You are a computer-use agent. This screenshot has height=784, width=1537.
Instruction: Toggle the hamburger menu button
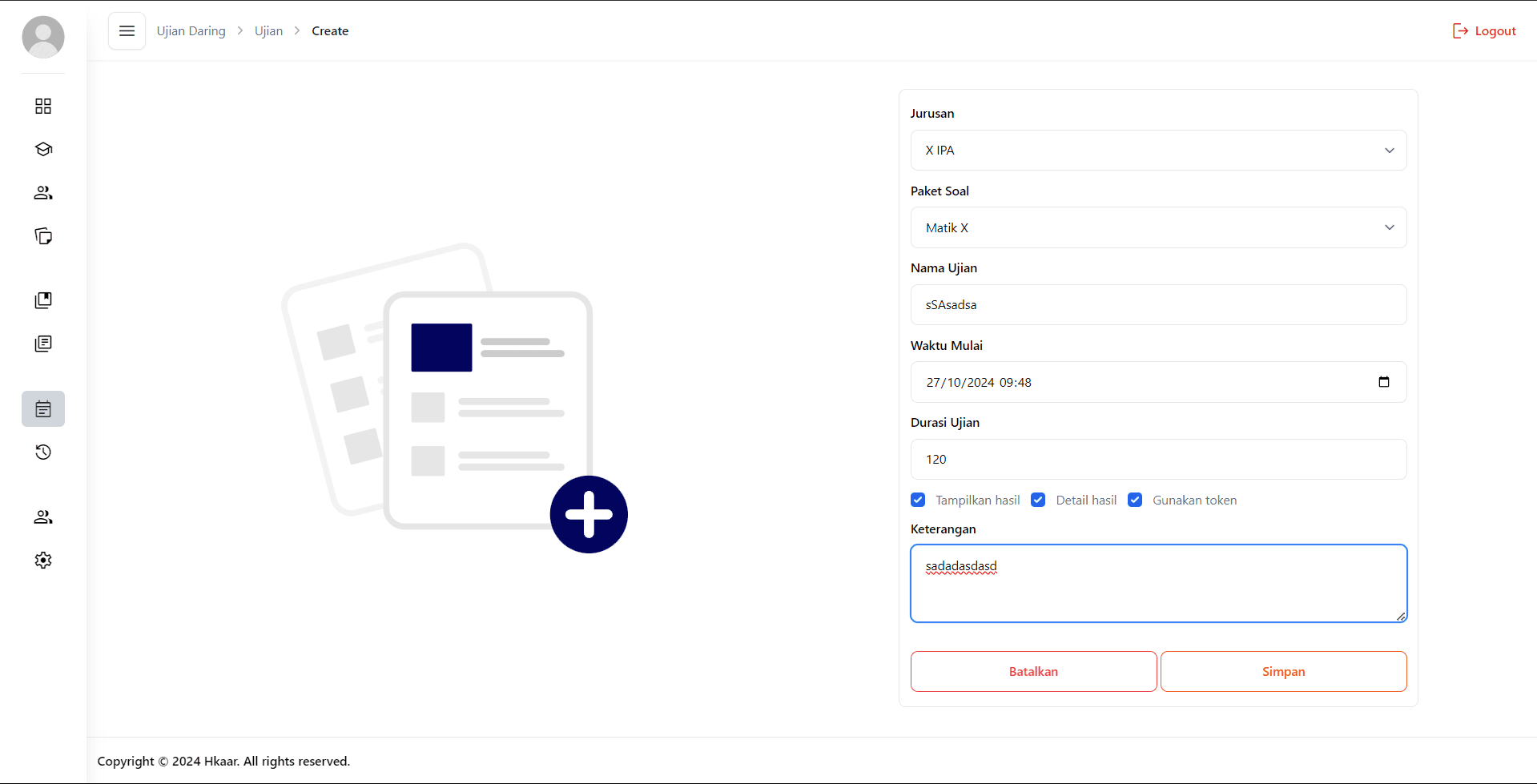[x=127, y=31]
